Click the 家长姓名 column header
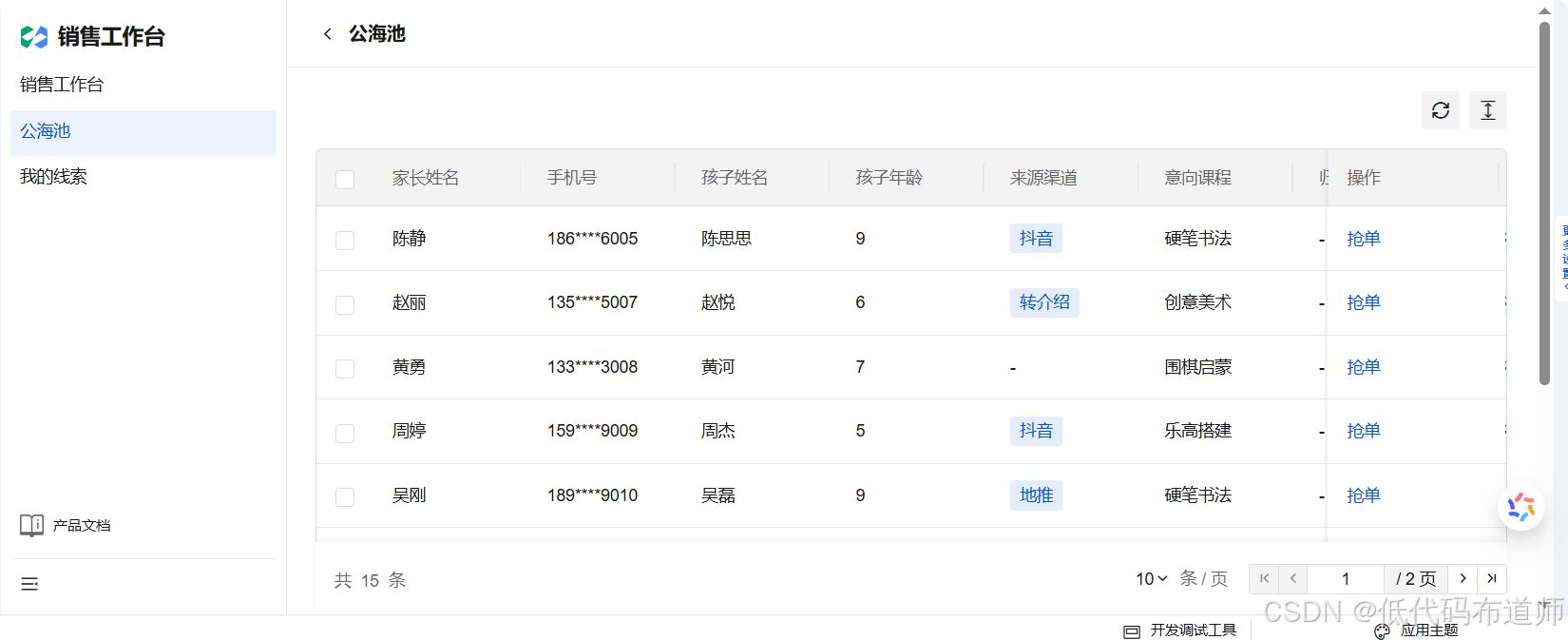 (x=426, y=178)
